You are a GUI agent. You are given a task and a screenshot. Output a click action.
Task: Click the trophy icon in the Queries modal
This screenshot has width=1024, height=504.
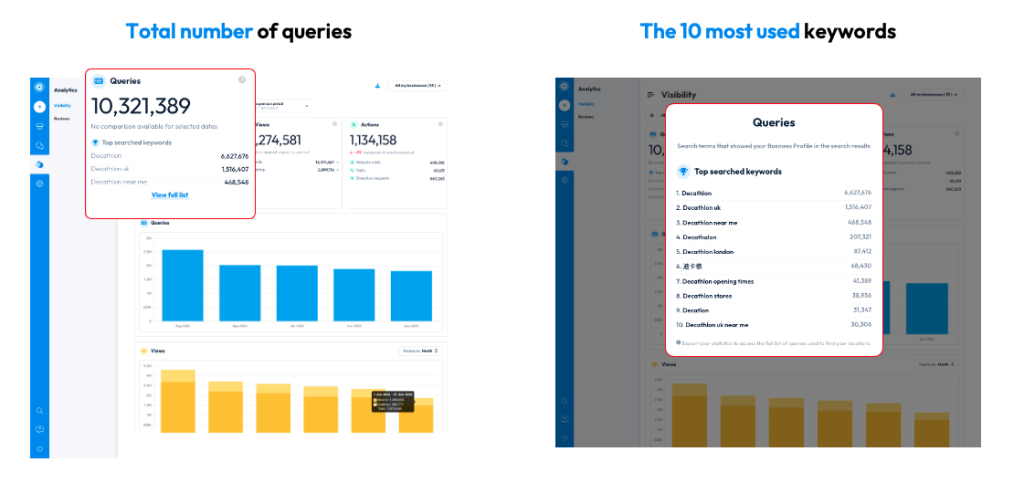[683, 172]
